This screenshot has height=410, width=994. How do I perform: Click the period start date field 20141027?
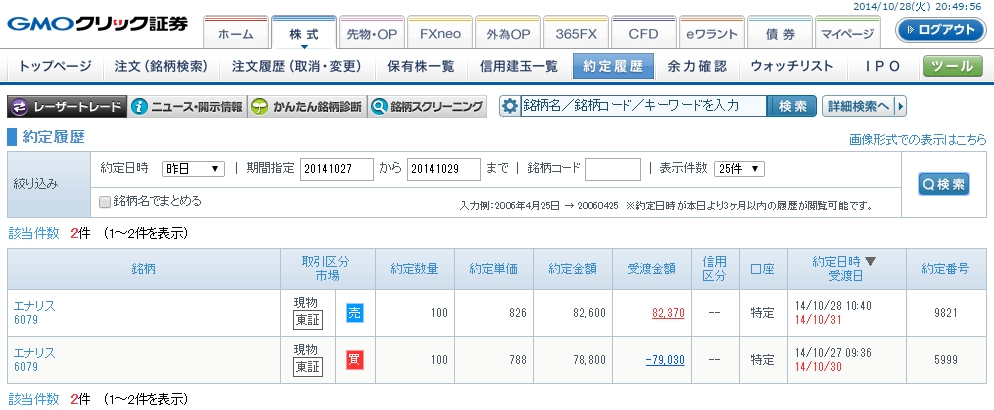point(336,169)
